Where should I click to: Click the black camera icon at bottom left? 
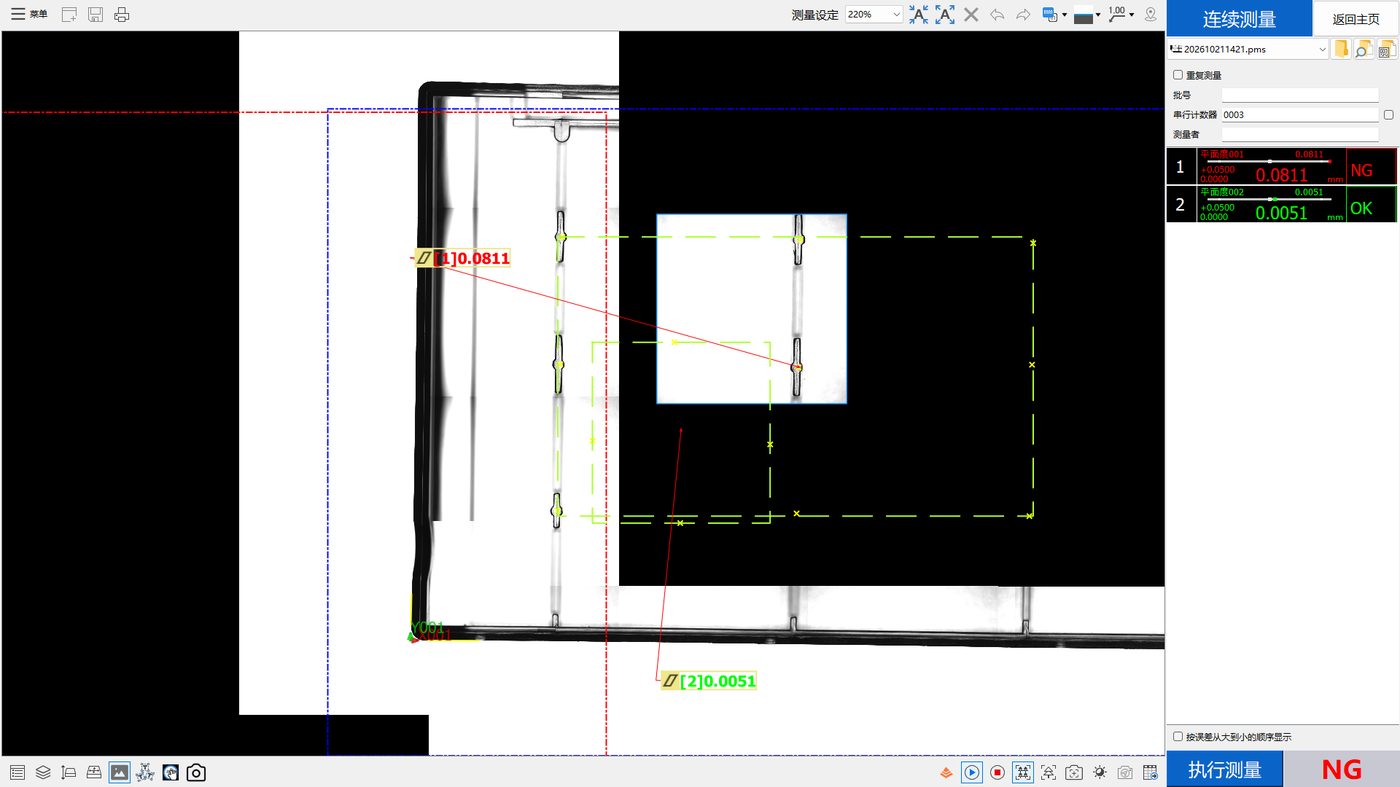[x=196, y=772]
